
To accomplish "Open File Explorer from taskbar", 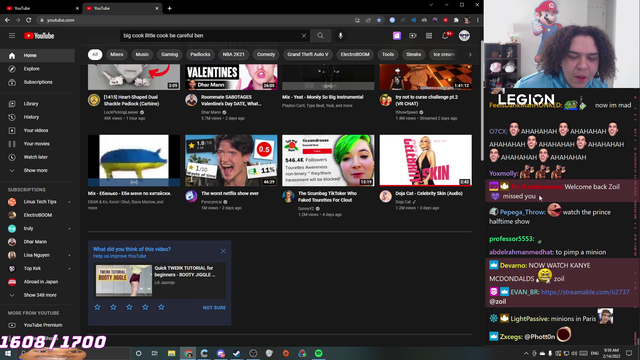I will point(171,353).
